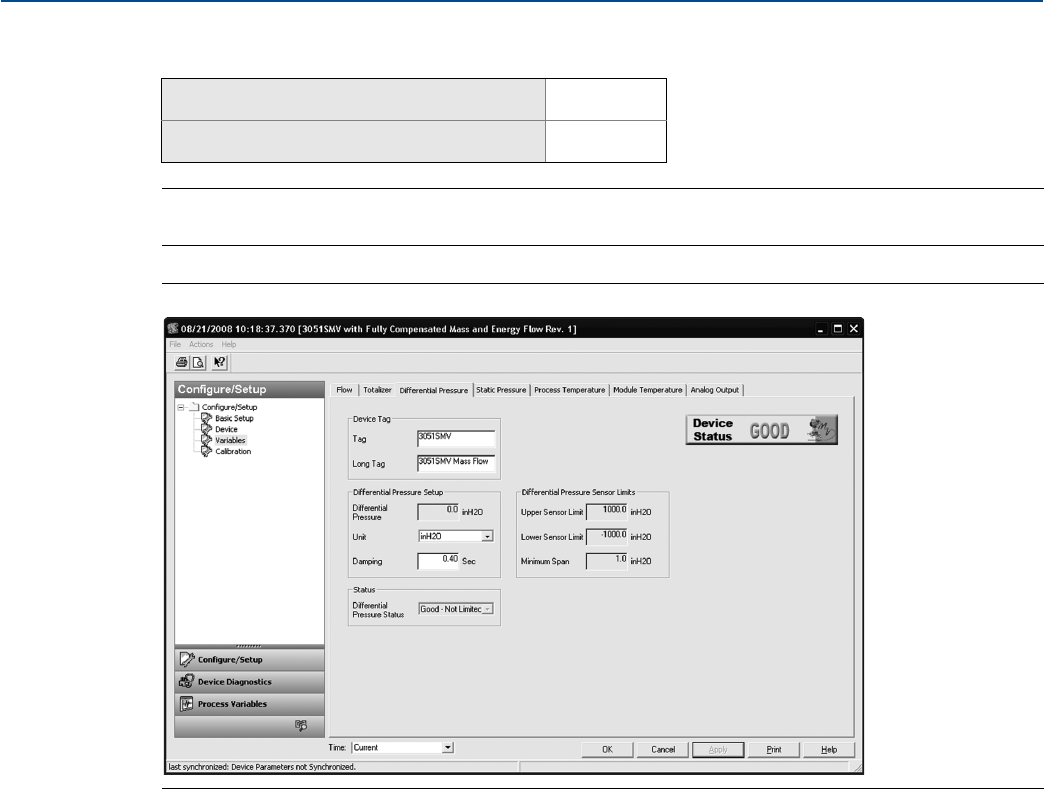Viewport: 1044px width, 796px height.
Task: Open the Unit dropdown for differential pressure
Action: click(487, 536)
